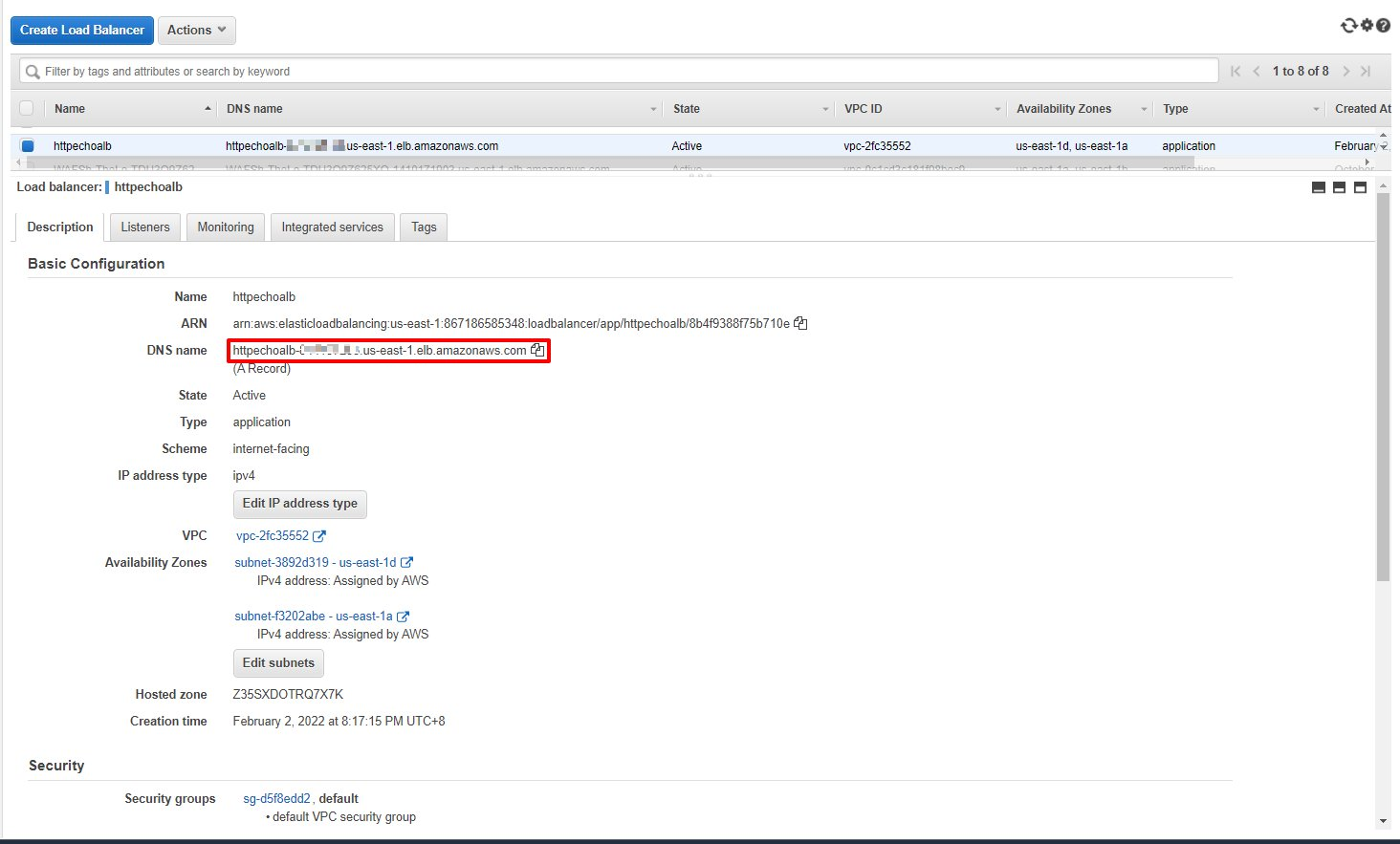The height and width of the screenshot is (844, 1400).
Task: Open the State column filter dropdown
Action: pyautogui.click(x=825, y=109)
